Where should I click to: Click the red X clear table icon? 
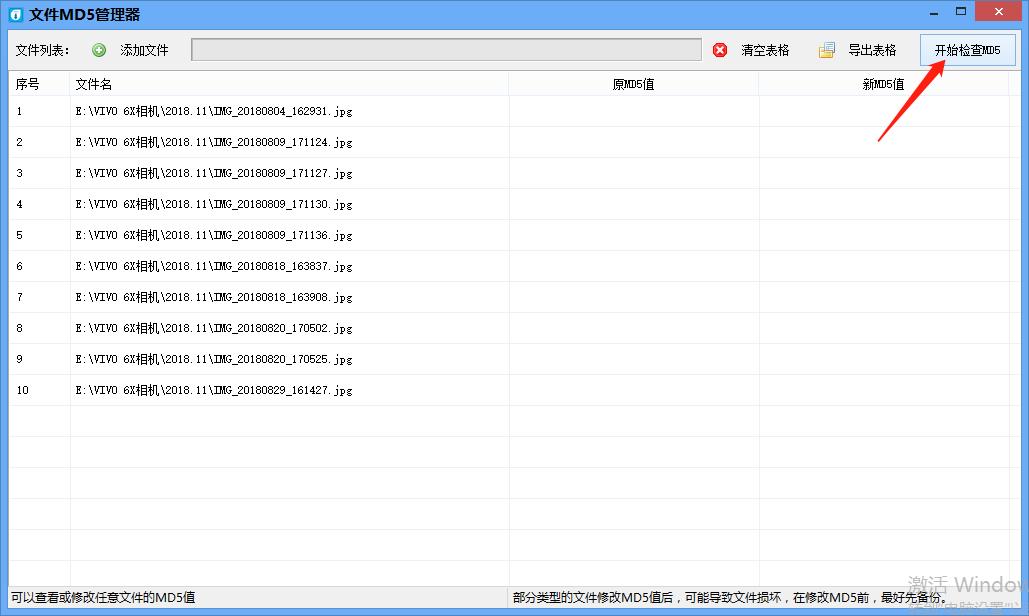720,50
